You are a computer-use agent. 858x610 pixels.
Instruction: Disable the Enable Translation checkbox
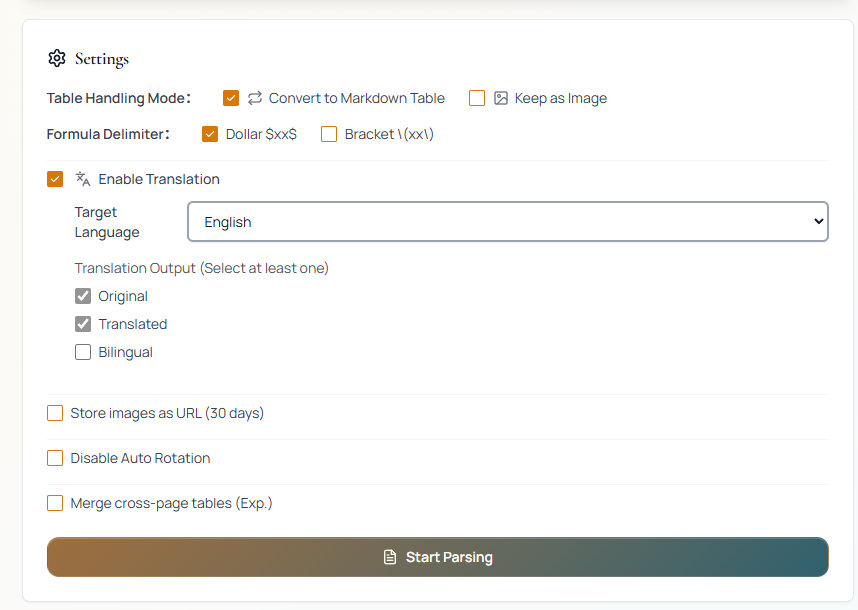coord(55,179)
